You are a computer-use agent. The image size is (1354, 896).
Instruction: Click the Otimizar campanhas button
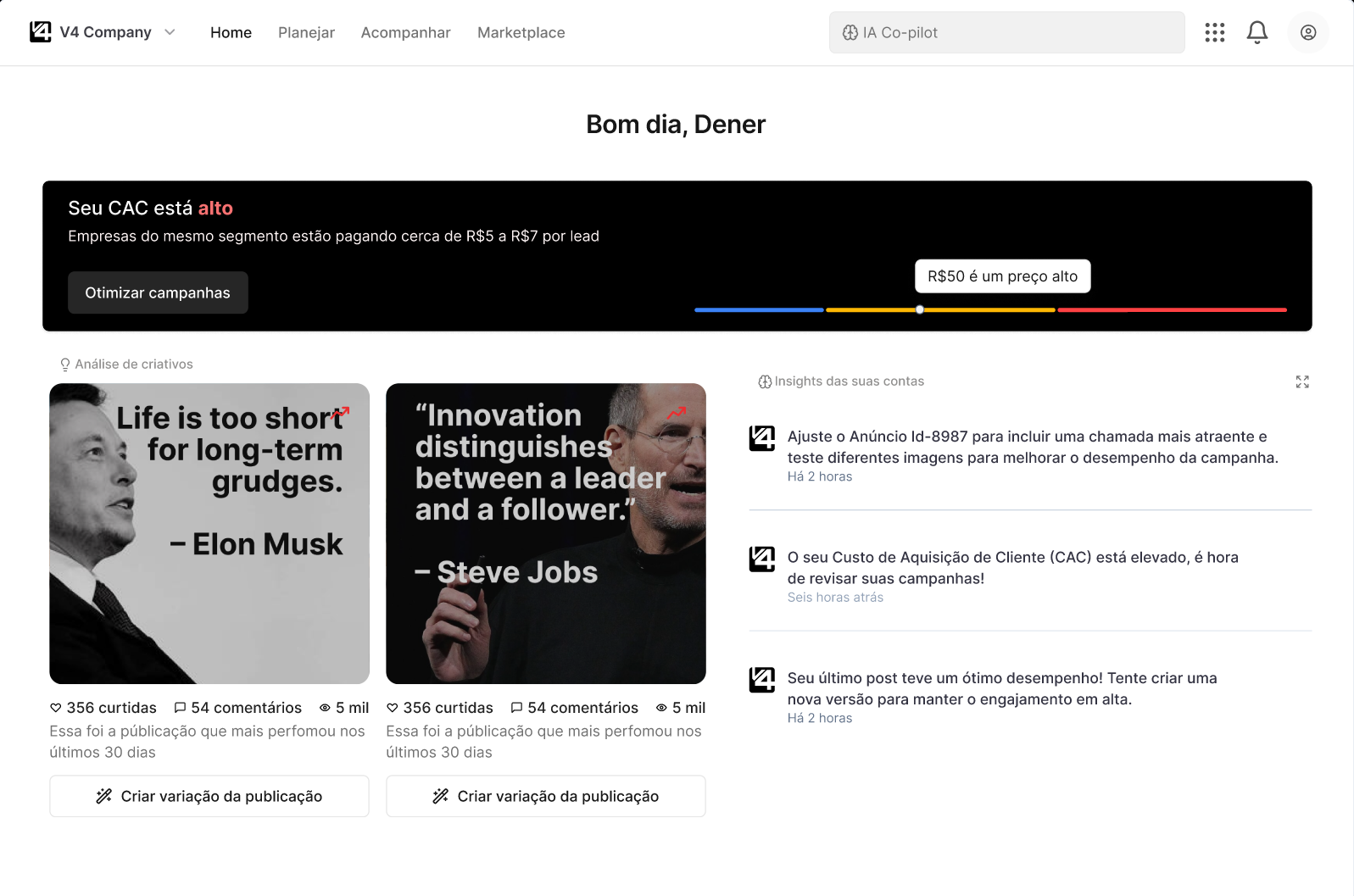pos(158,292)
